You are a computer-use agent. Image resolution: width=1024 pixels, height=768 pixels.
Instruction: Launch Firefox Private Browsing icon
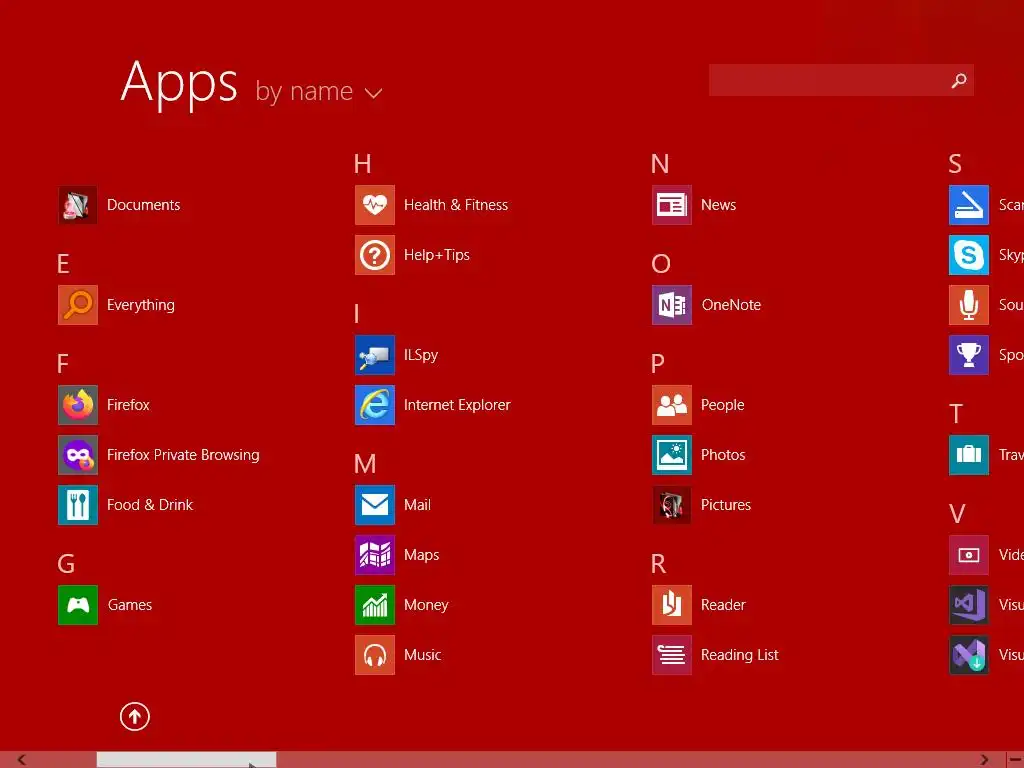[x=78, y=455]
